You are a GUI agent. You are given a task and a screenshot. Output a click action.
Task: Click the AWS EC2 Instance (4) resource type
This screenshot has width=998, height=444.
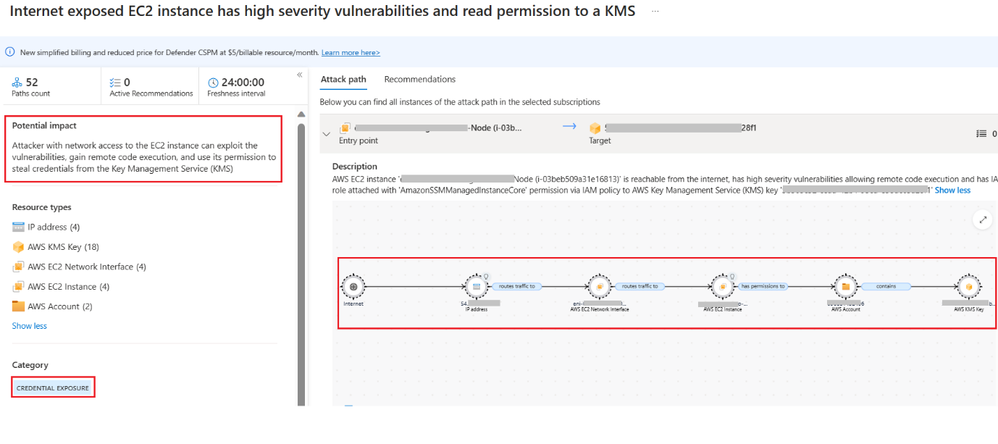[x=68, y=286]
